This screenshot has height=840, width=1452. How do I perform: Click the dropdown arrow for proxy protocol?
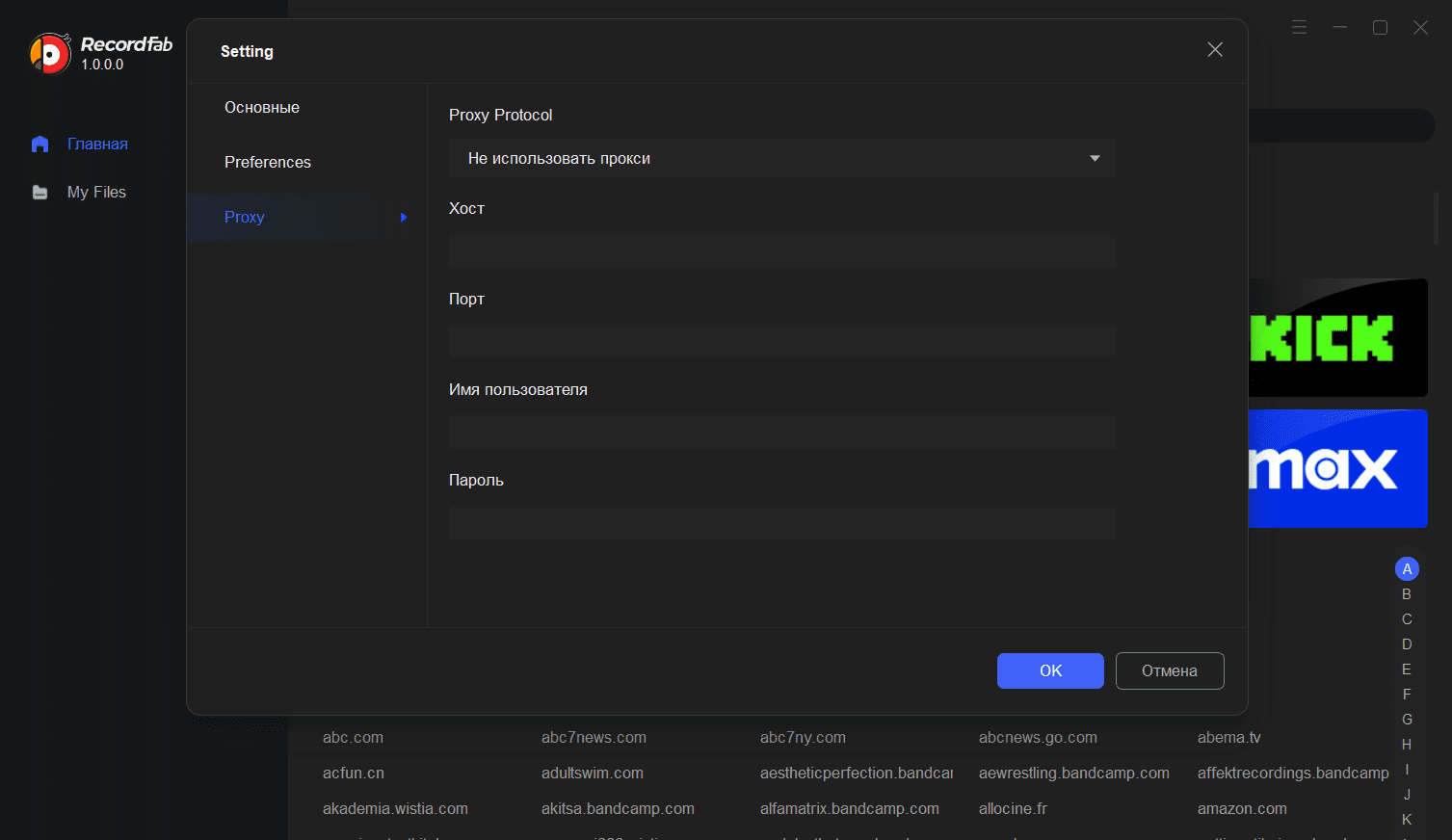(x=1095, y=159)
